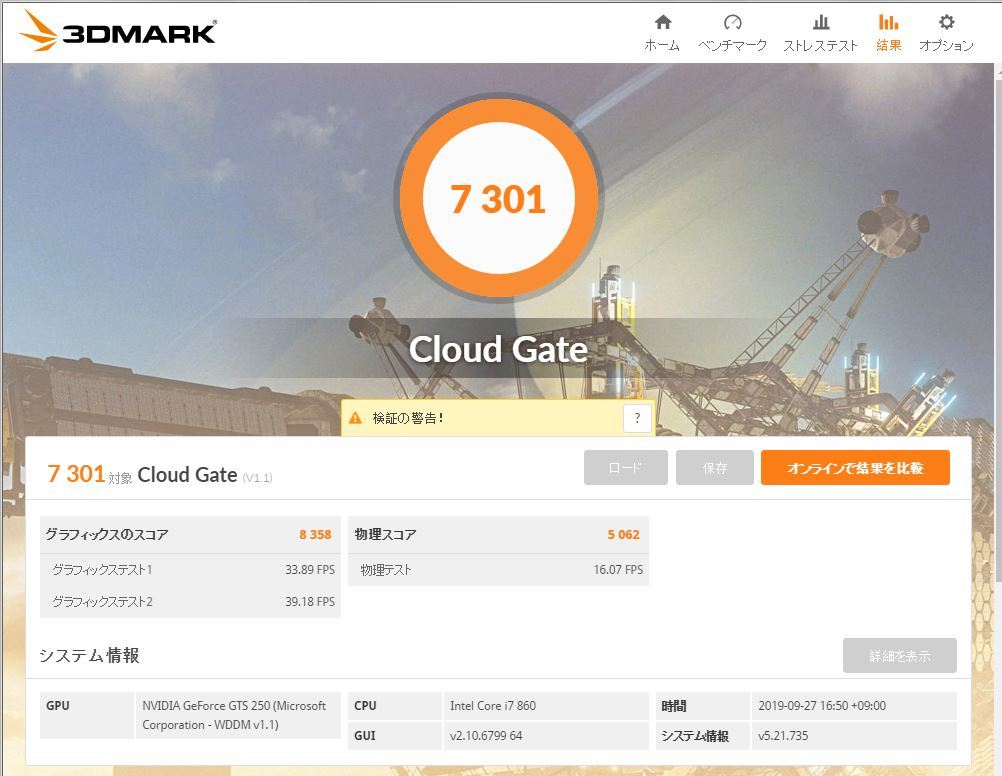Click the benchmark gauge icon

(732, 22)
